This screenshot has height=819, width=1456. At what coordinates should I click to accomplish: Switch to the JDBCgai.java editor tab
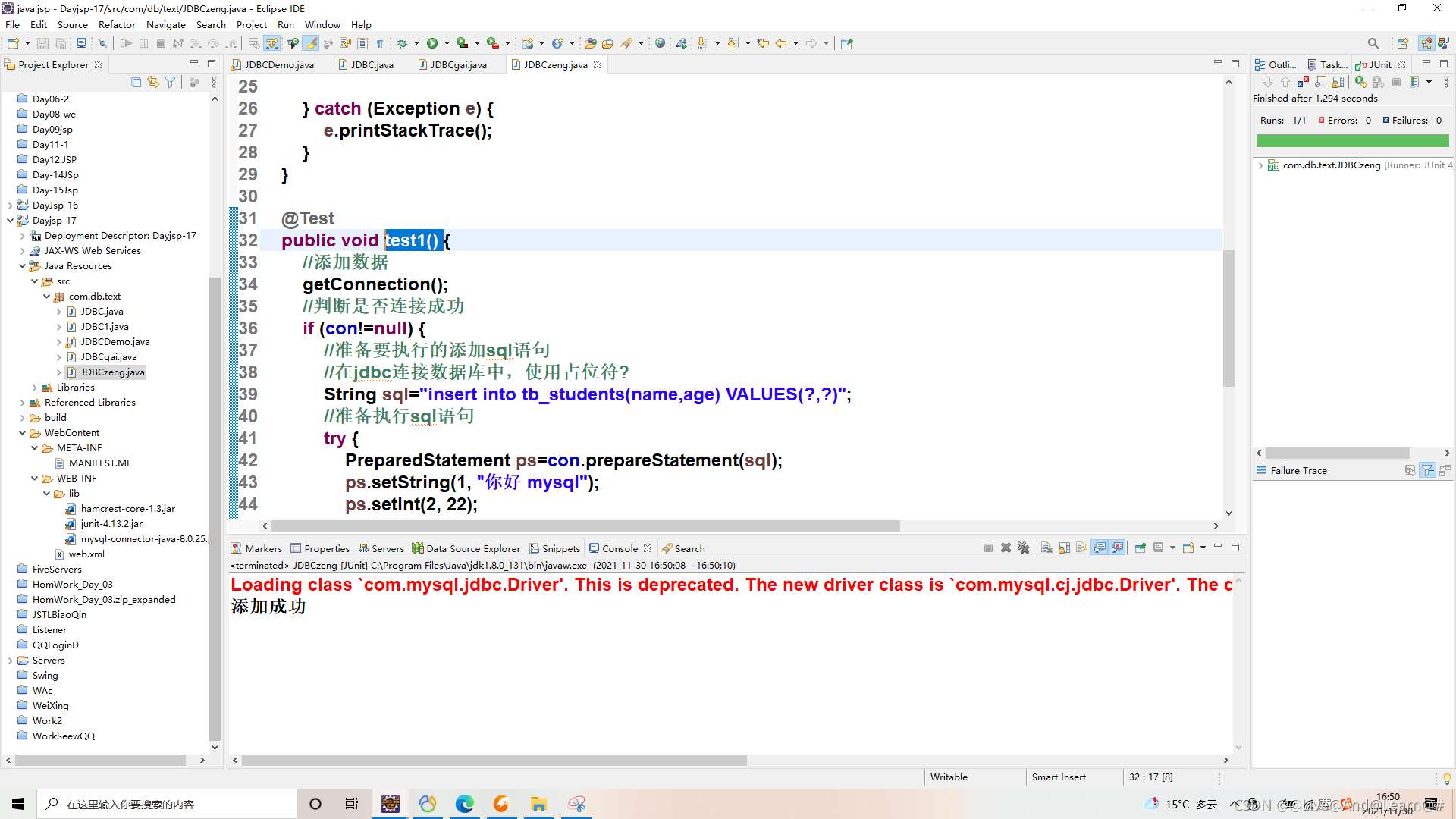pyautogui.click(x=458, y=64)
